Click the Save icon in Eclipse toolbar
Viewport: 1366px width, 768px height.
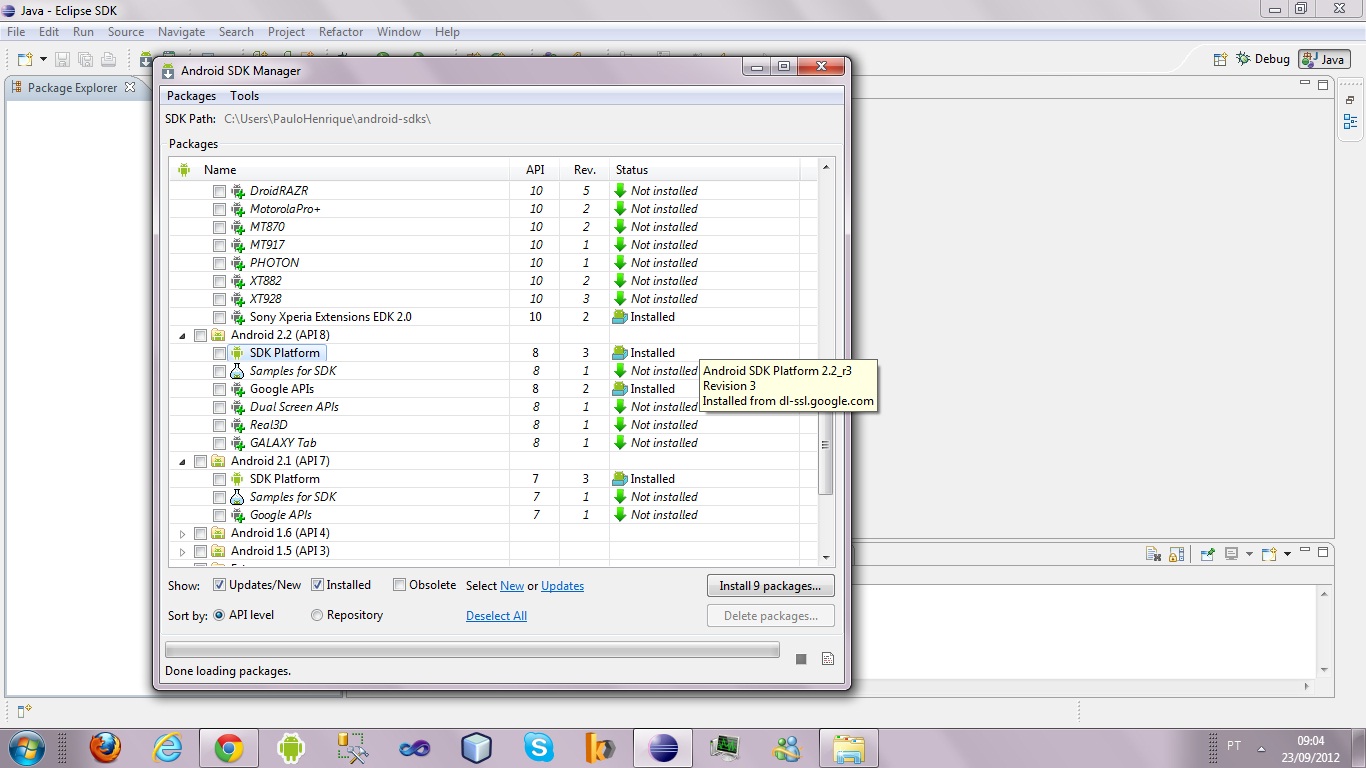tap(62, 60)
